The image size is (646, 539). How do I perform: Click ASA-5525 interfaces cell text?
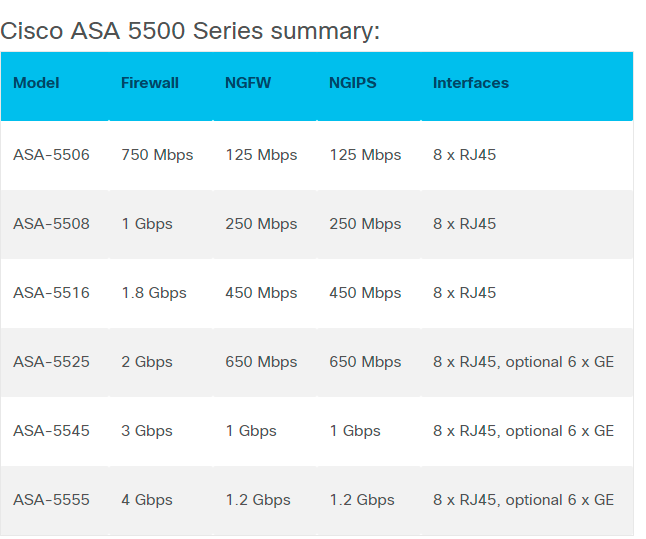point(523,362)
